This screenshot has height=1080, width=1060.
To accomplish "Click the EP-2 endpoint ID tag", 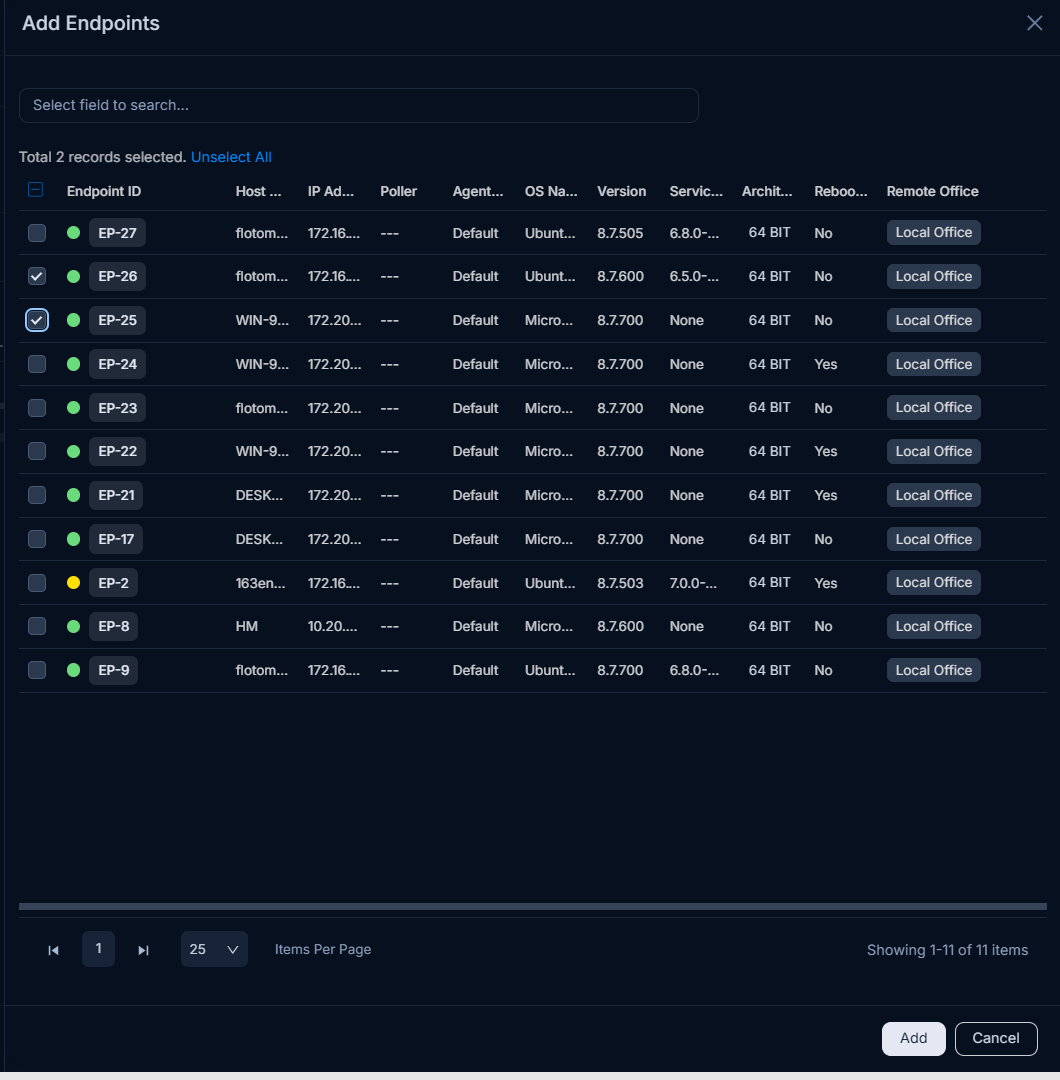I will [x=114, y=583].
